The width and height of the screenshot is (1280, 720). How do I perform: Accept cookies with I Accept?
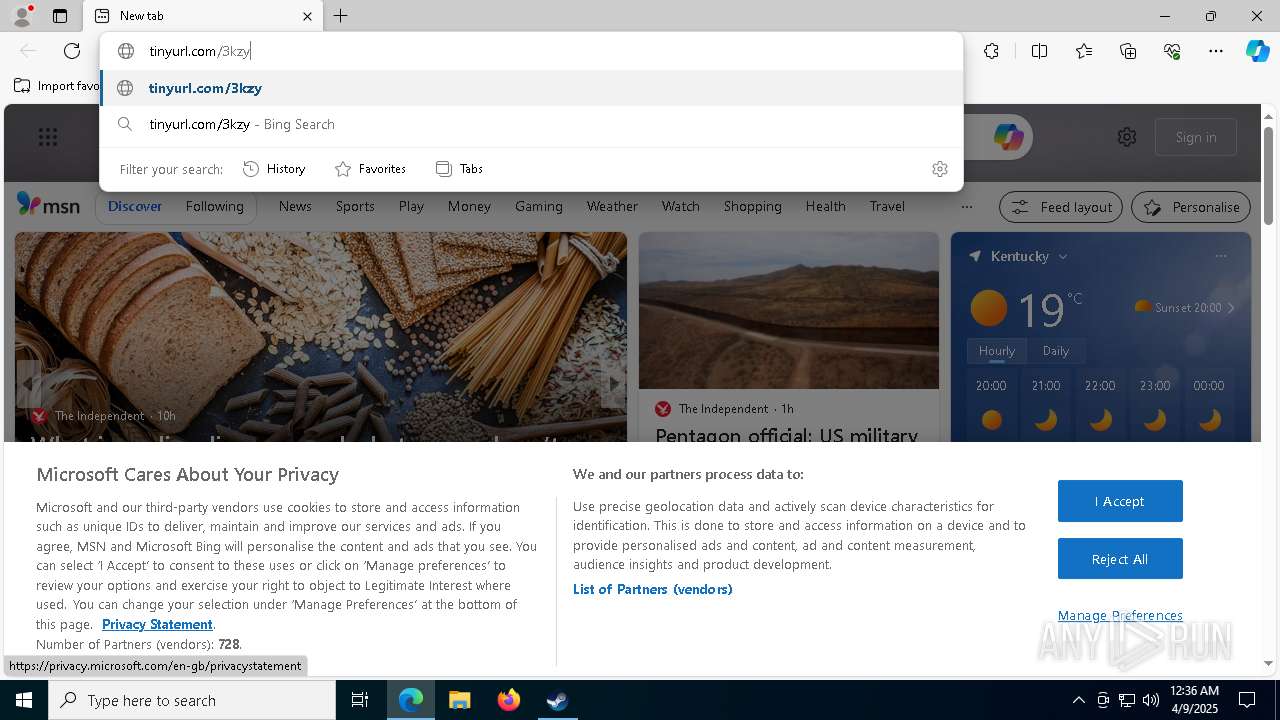[1120, 501]
